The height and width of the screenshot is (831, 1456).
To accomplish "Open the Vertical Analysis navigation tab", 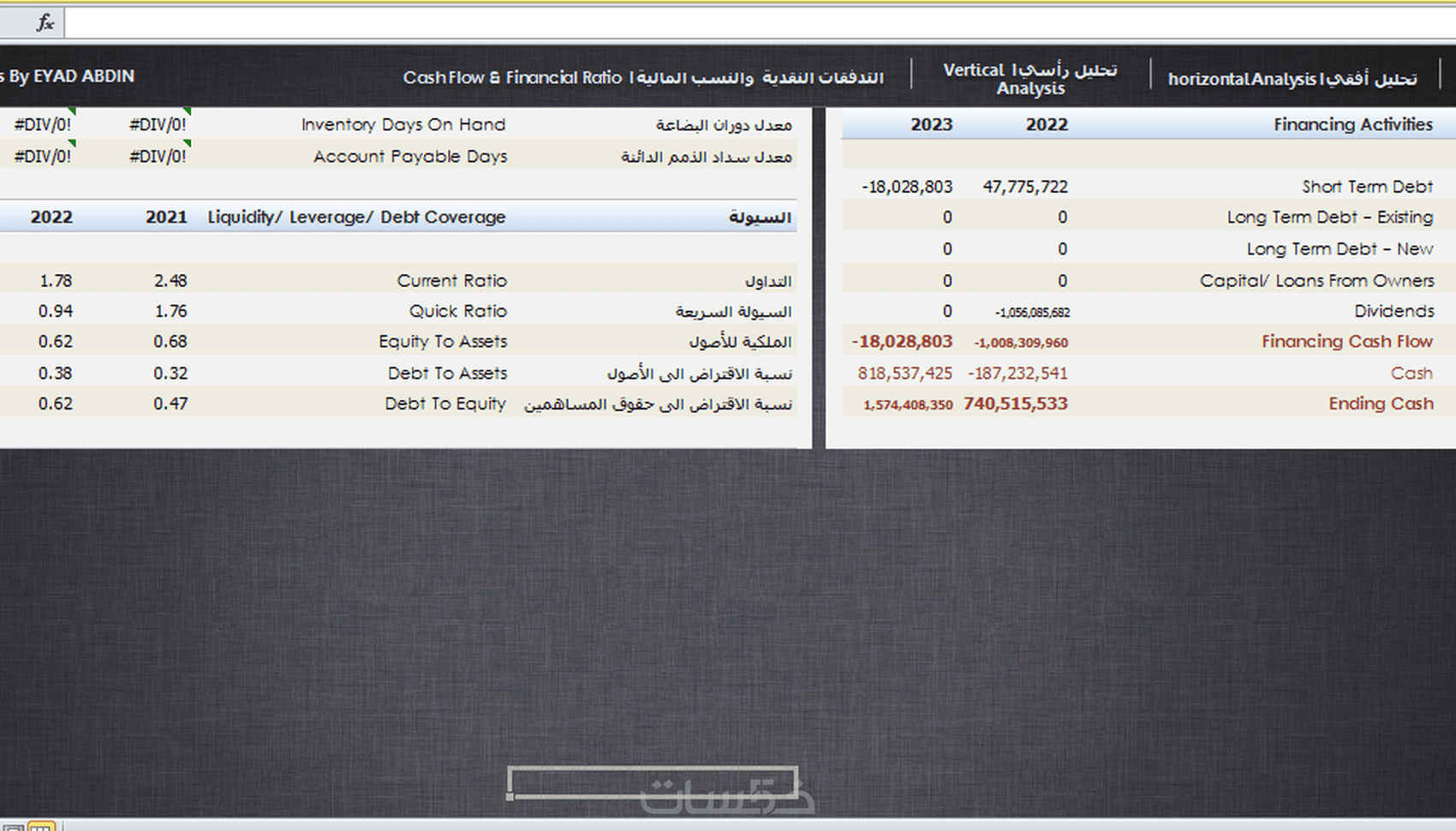I will (1030, 79).
